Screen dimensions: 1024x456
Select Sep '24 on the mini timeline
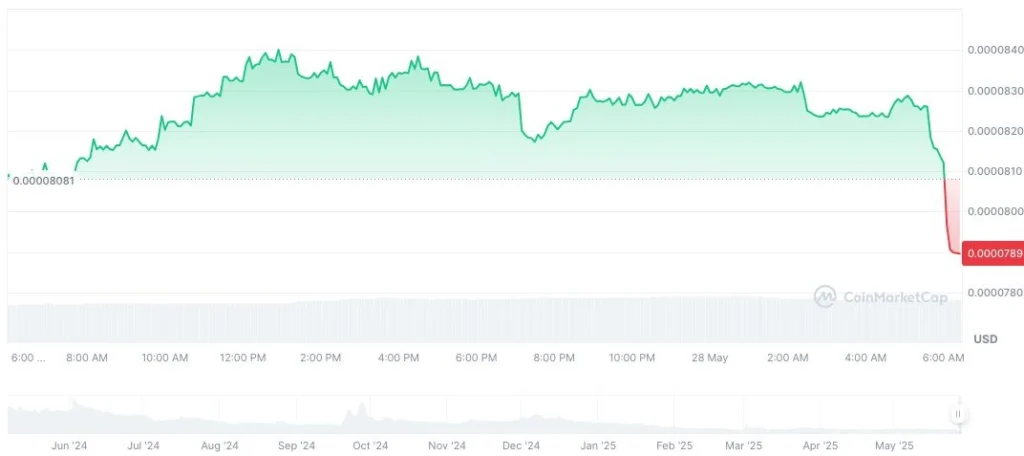pos(295,445)
